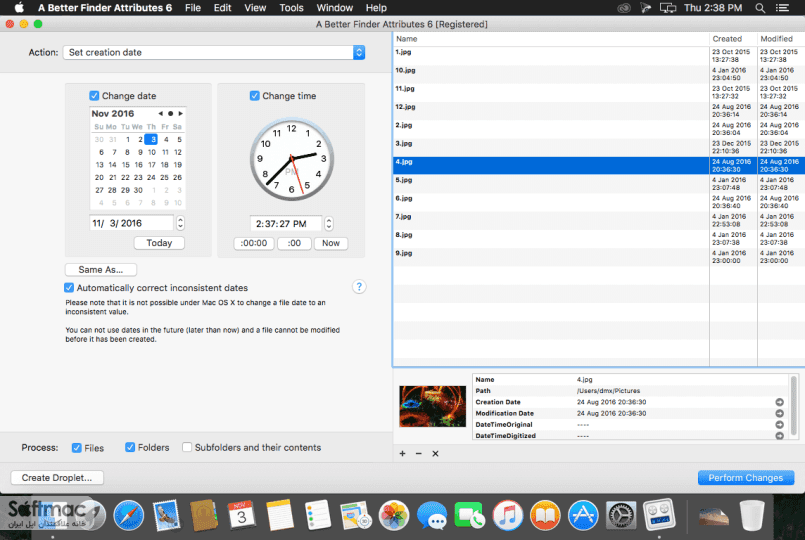Jump to current month via calendar dot
805x540 pixels.
tap(170, 113)
